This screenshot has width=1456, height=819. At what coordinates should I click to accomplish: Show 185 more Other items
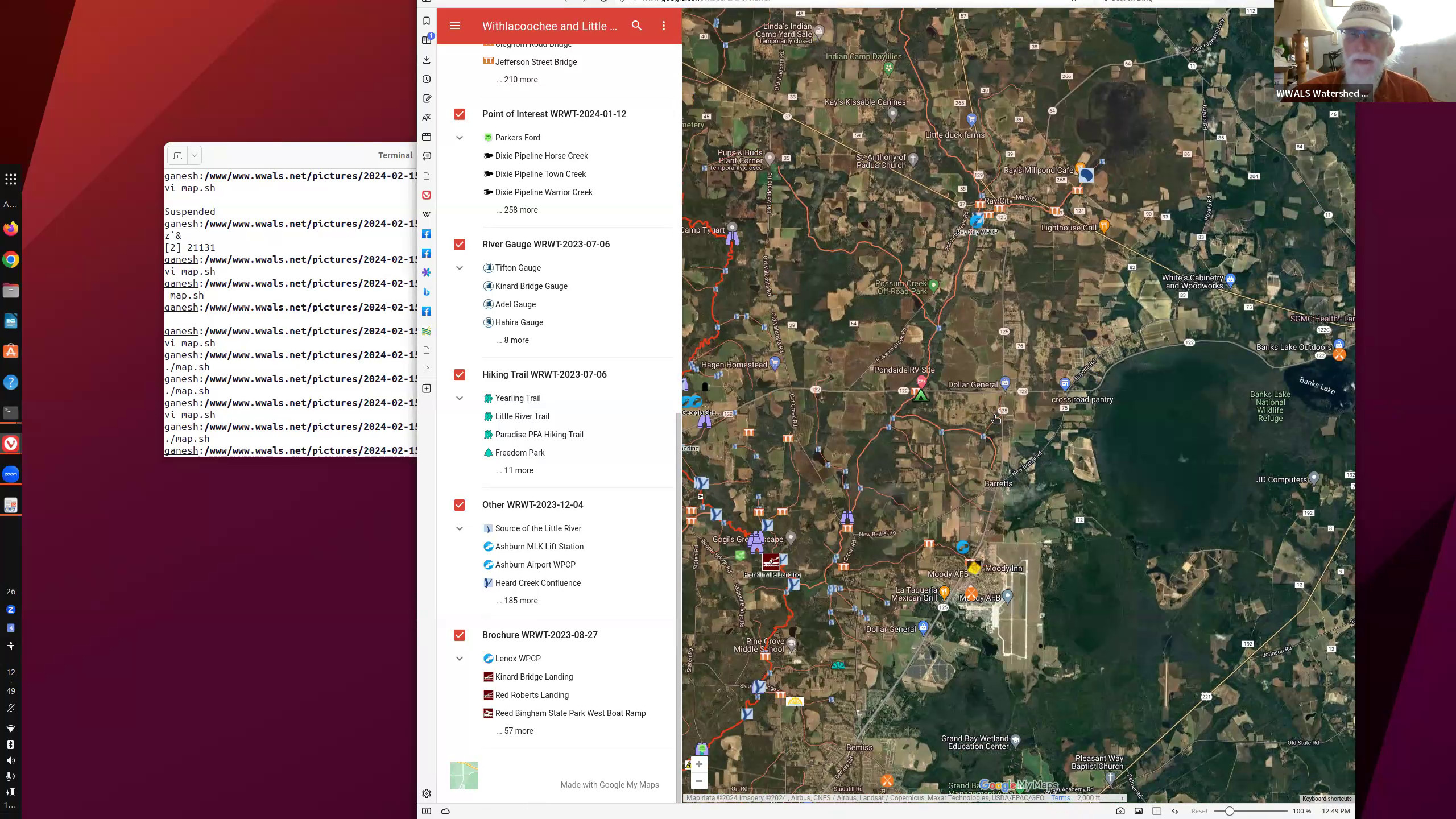click(x=516, y=601)
